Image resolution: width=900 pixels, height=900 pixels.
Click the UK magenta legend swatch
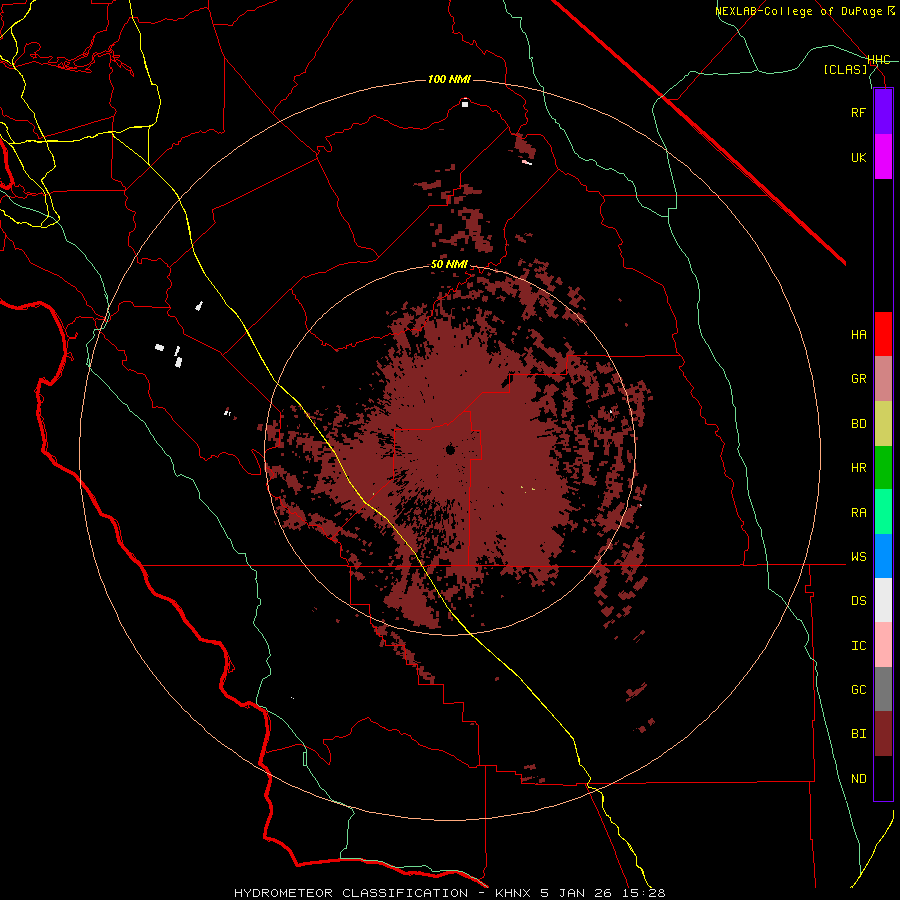[x=883, y=157]
